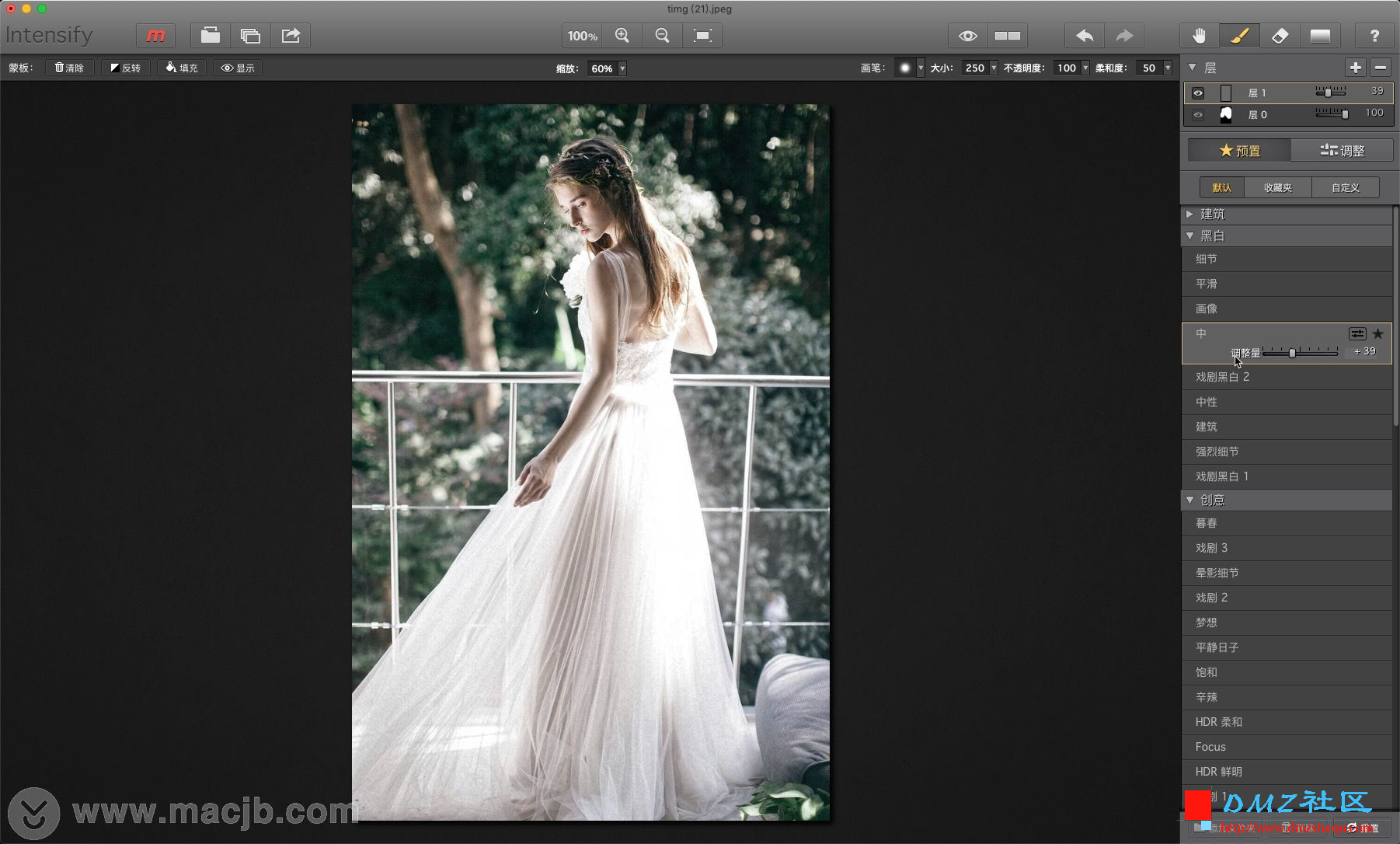Apply the 戏剧黑白 2 preset
1400x844 pixels.
tap(1287, 377)
